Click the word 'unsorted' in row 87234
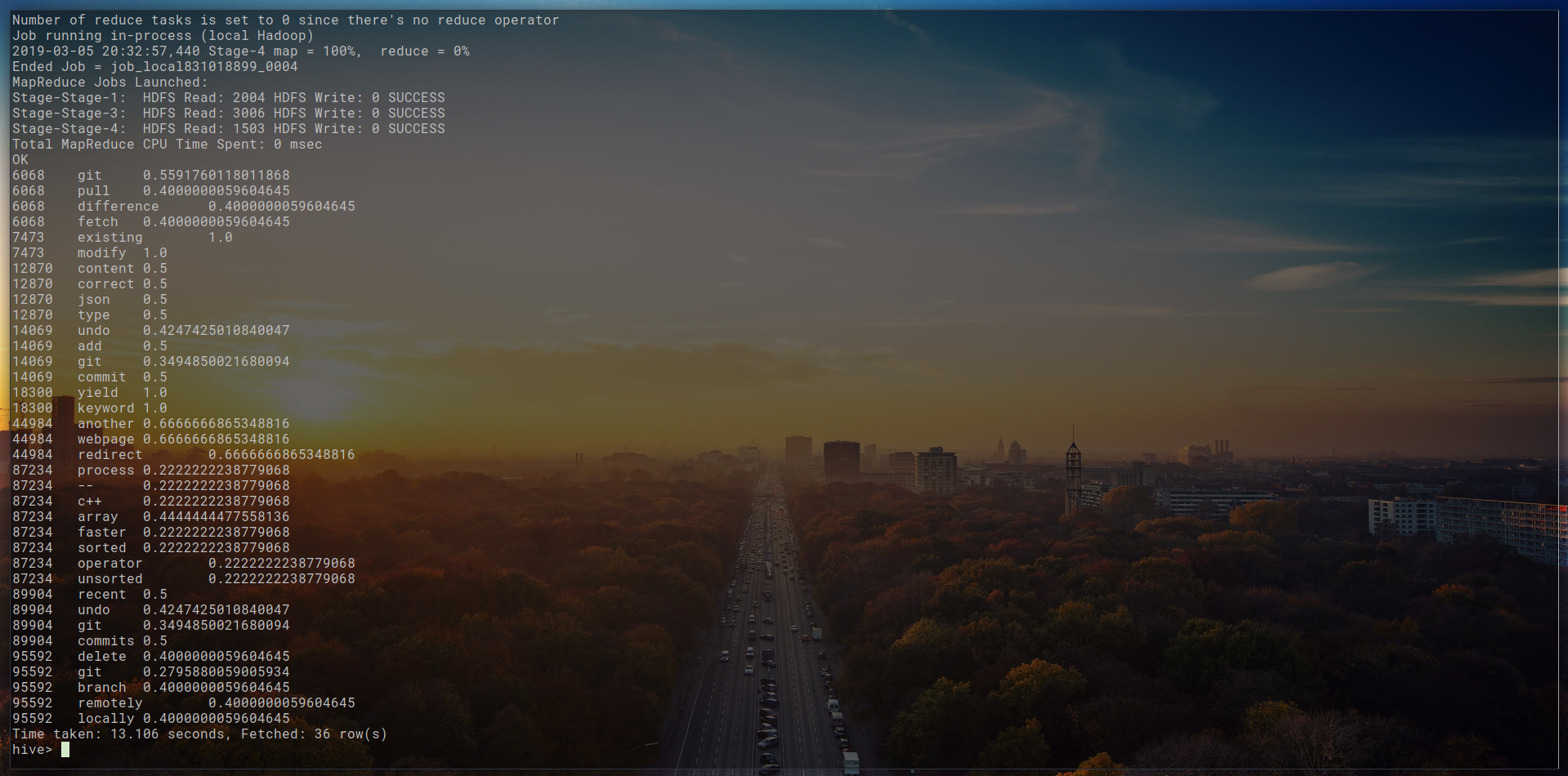Image resolution: width=1568 pixels, height=776 pixels. (x=110, y=578)
